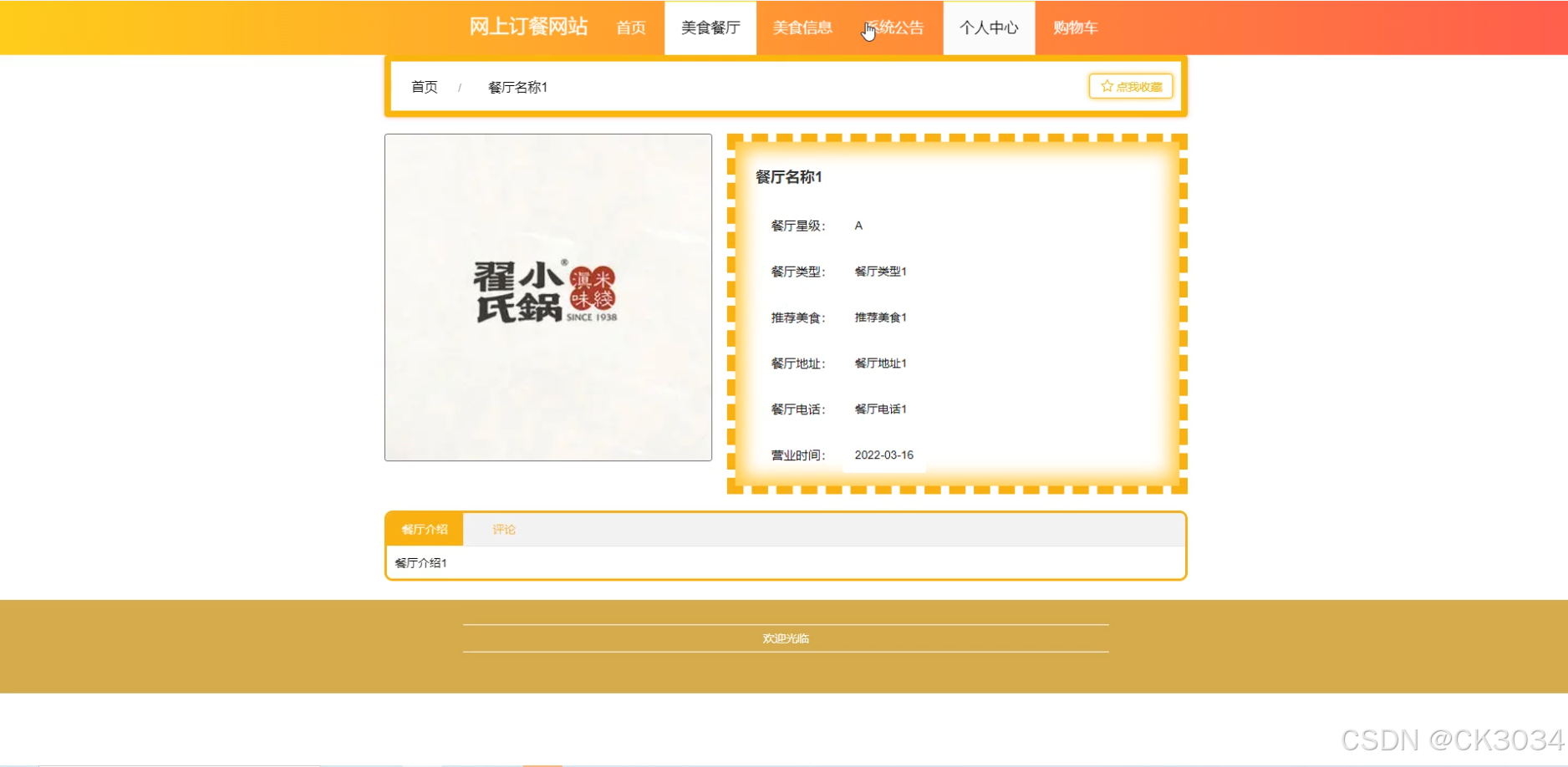Click the star icon in the favorite button
The height and width of the screenshot is (767, 1568).
[1107, 86]
